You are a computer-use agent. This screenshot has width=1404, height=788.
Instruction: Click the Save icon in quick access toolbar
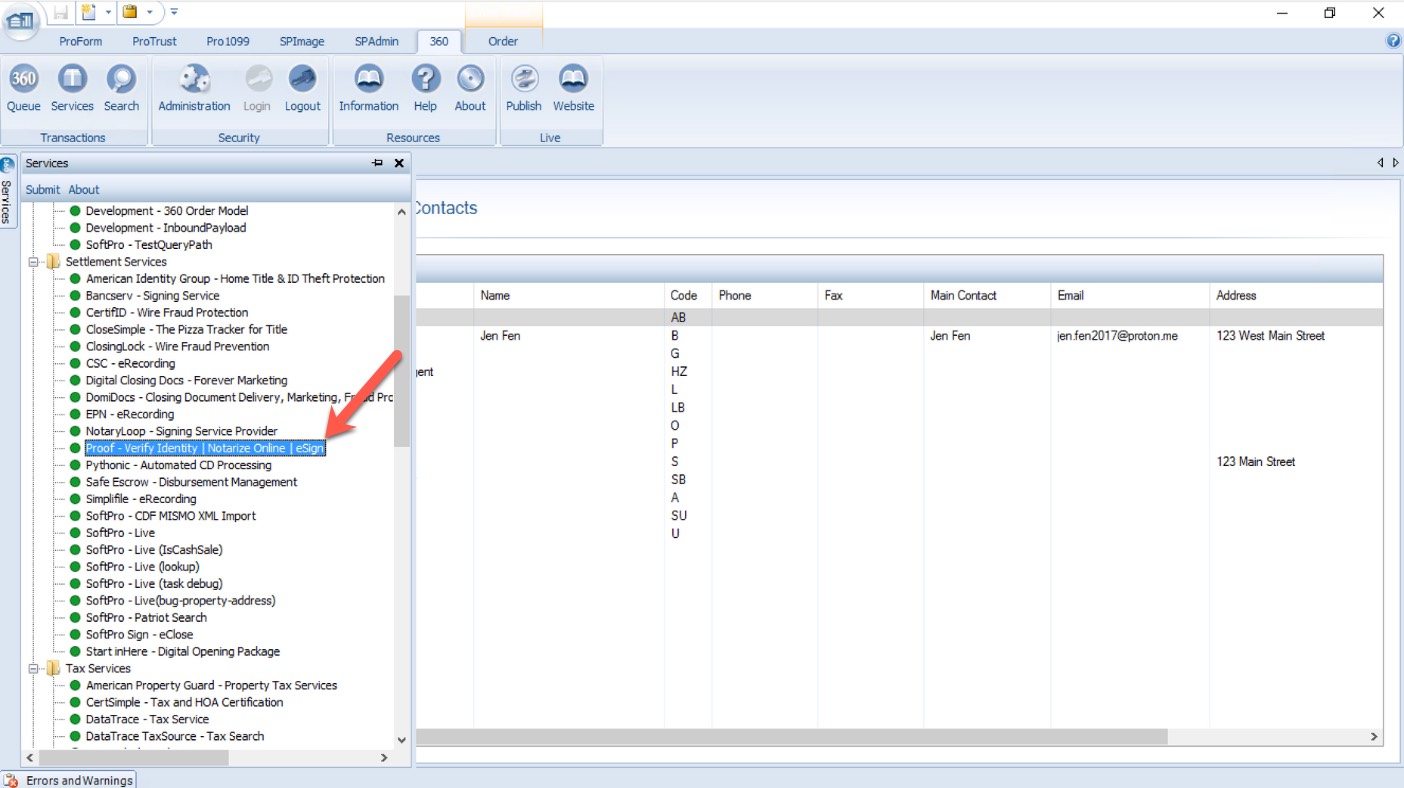coord(62,12)
